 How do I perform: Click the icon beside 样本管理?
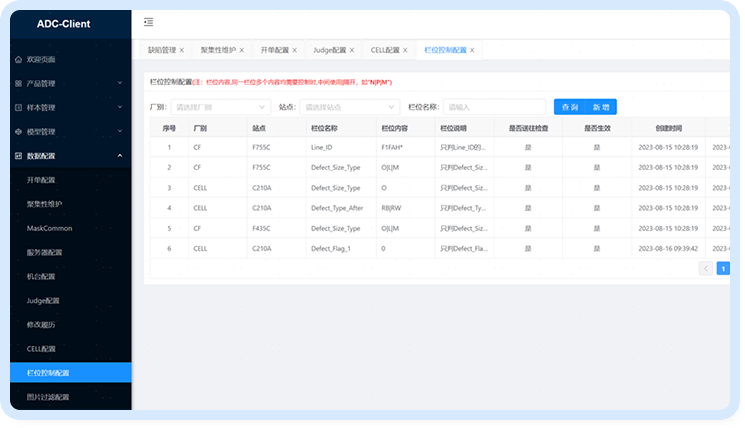click(x=18, y=108)
